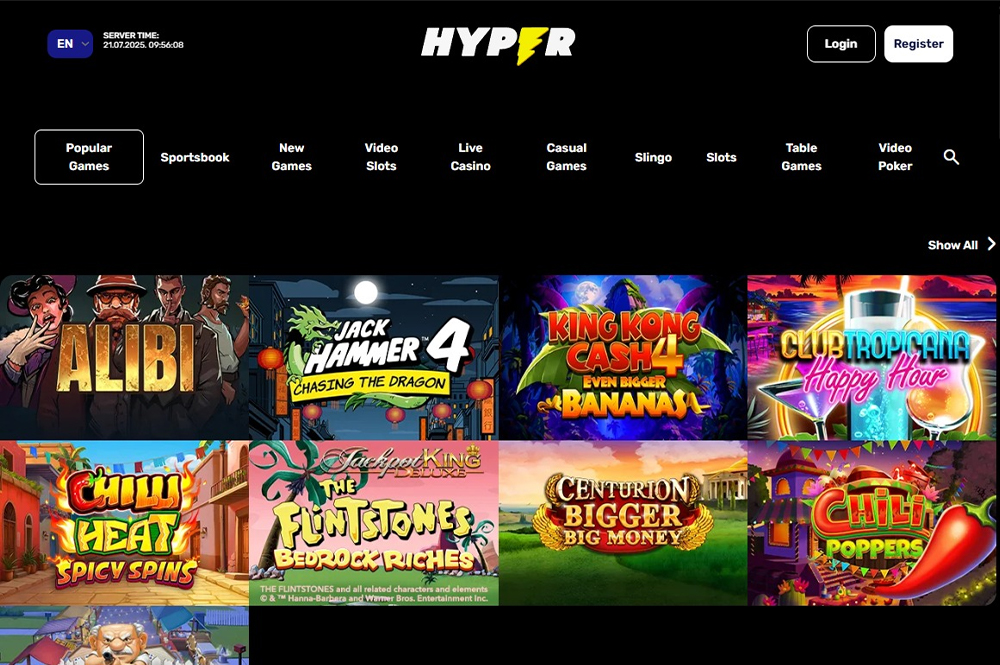Open the EN language dropdown
Image resolution: width=1000 pixels, height=665 pixels.
70,44
